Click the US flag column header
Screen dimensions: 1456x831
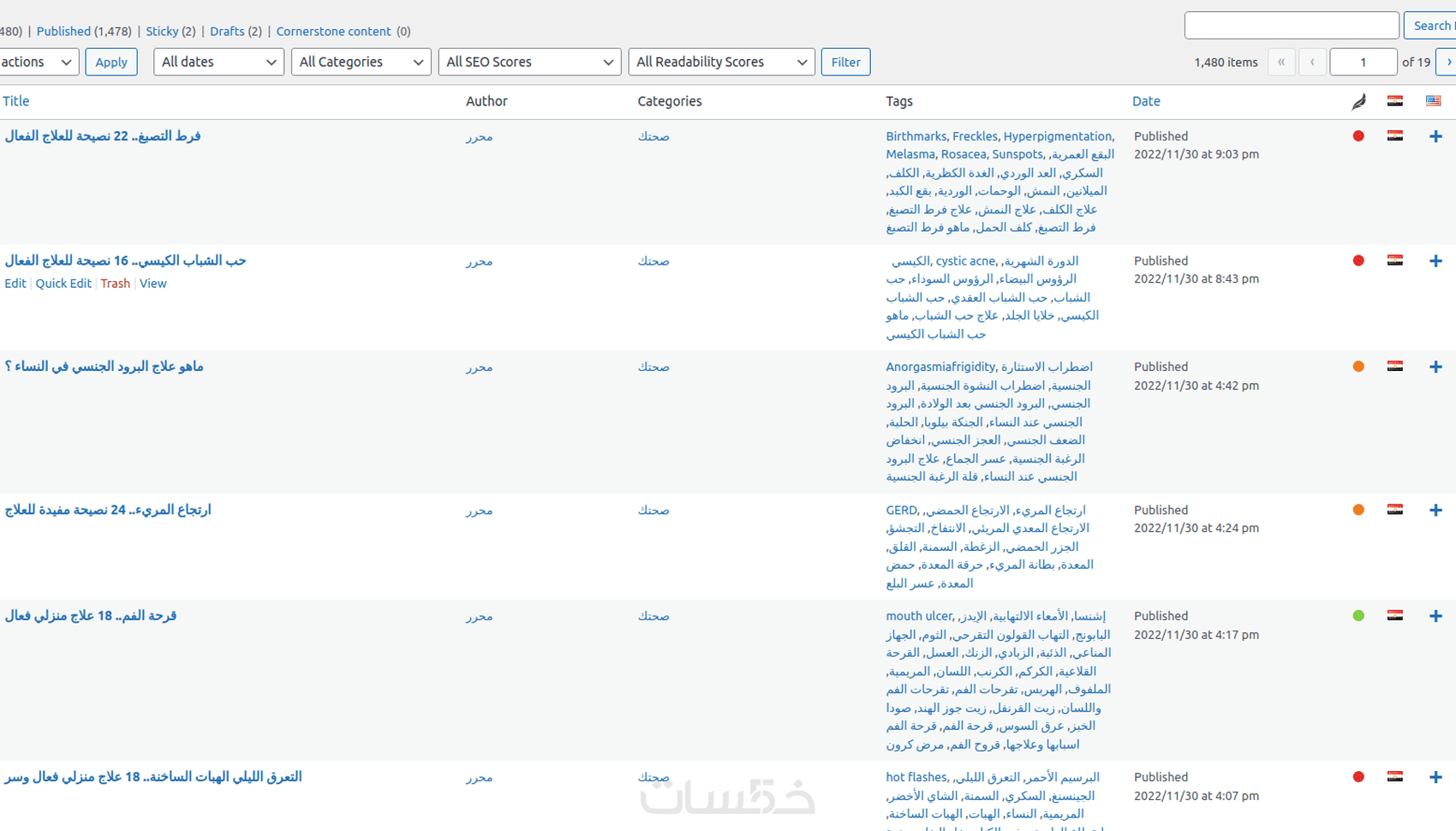click(1434, 101)
